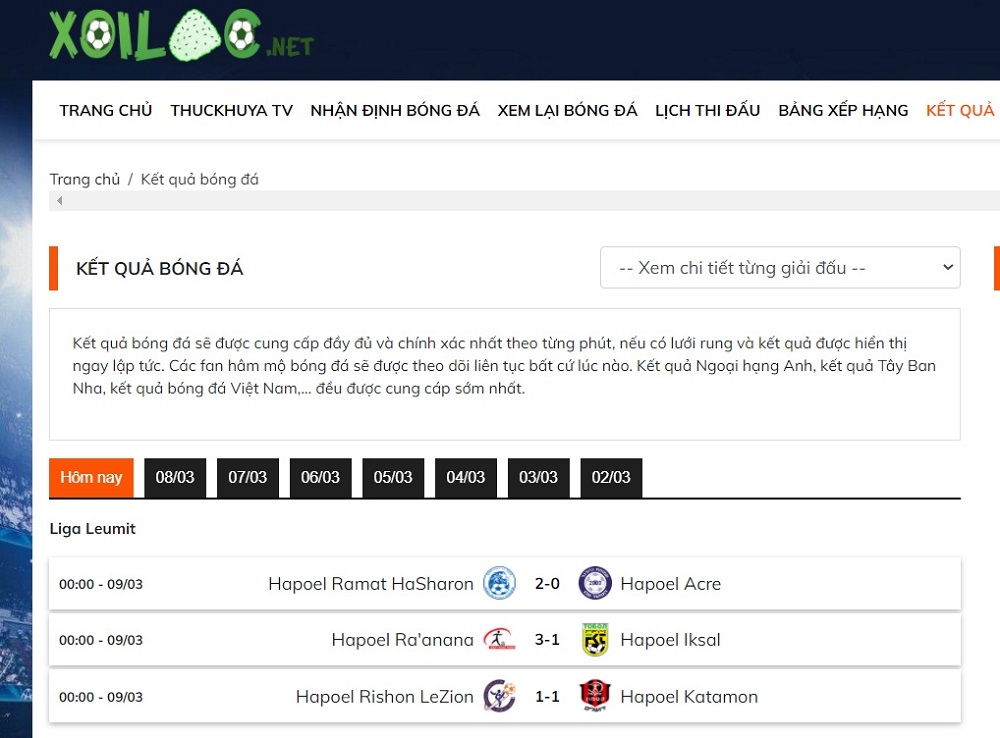Click Hapoel Katamon team crest
Screen dimensions: 1000x738
pos(595,697)
